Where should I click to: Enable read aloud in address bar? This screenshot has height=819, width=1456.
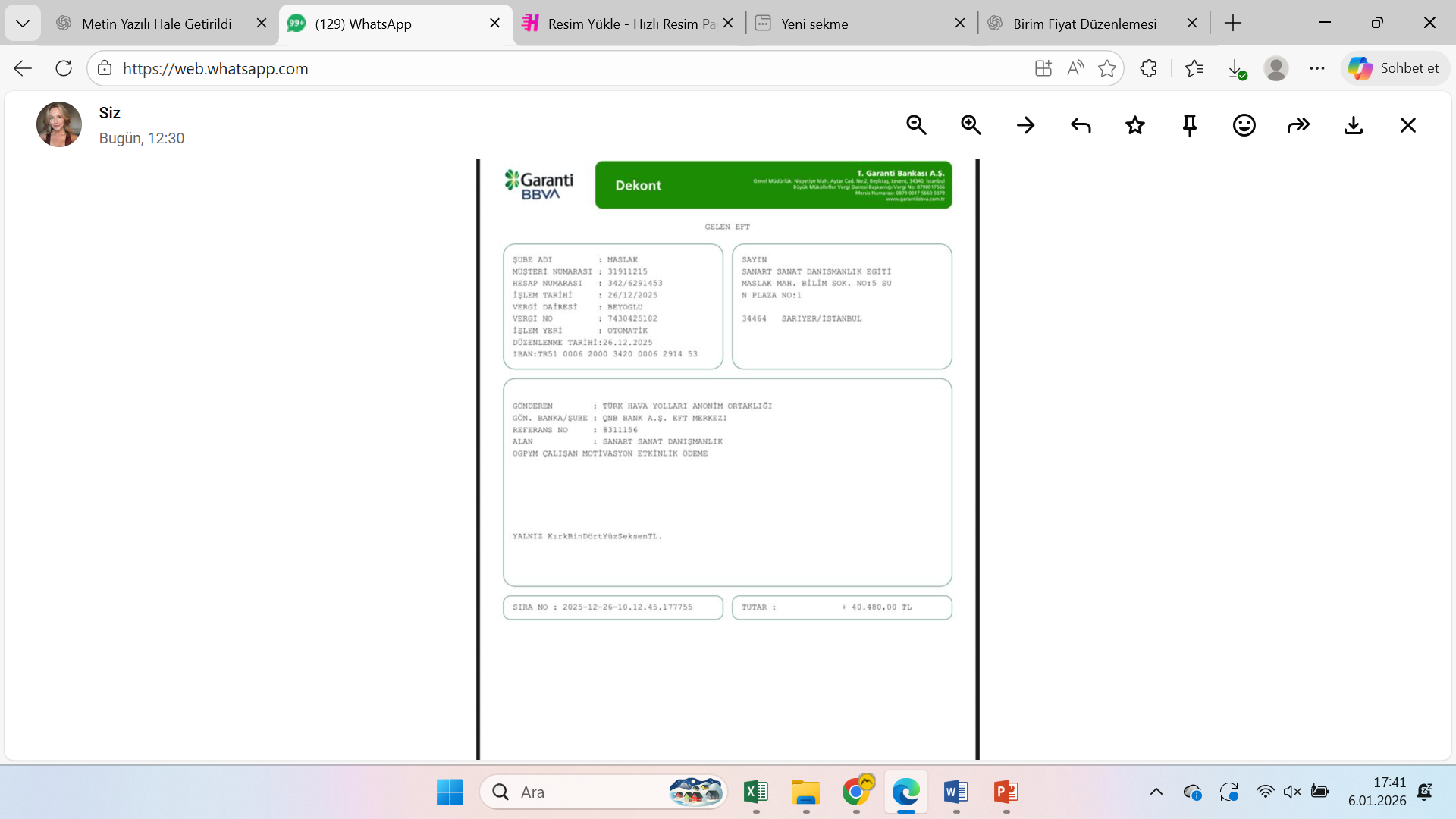(x=1075, y=68)
